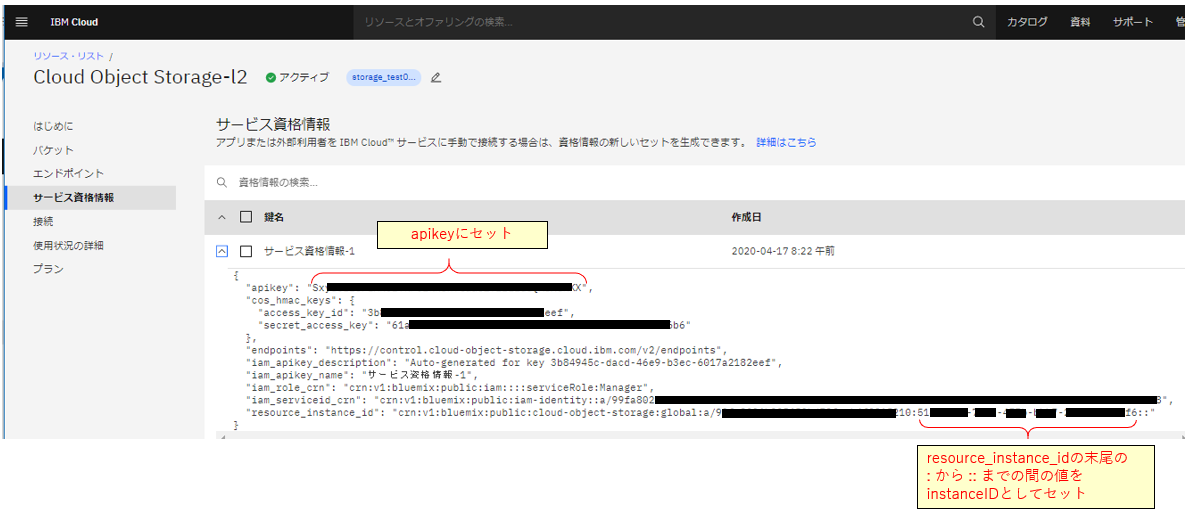Click the Cloud Object Storage-l2 title

(140, 77)
